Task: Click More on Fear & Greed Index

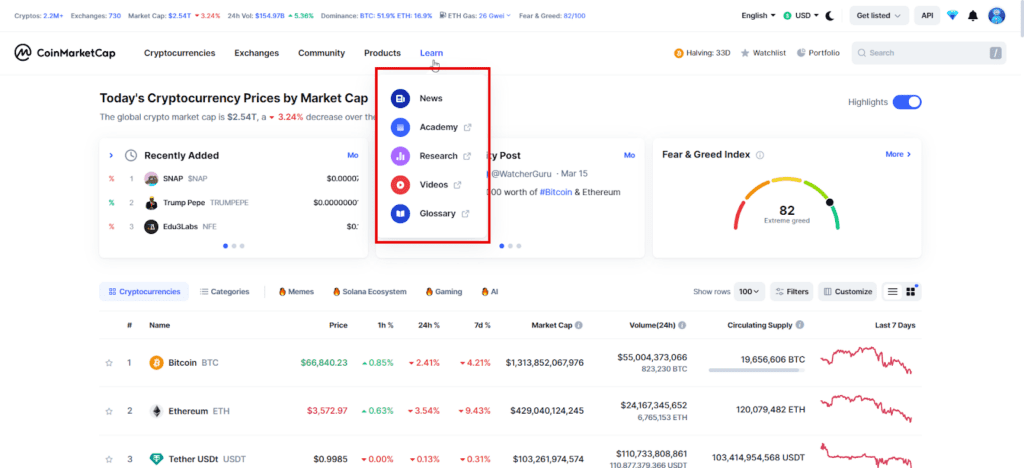Action: click(898, 155)
